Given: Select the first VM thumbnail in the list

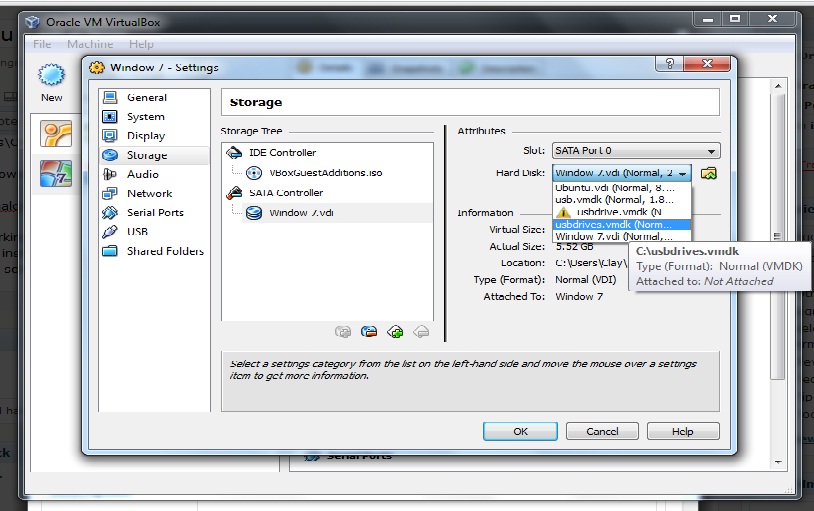Looking at the screenshot, I should pos(55,135).
